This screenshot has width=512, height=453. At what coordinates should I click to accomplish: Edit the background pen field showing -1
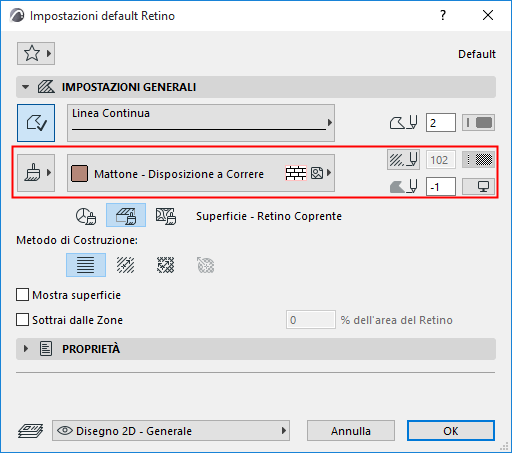click(x=441, y=187)
